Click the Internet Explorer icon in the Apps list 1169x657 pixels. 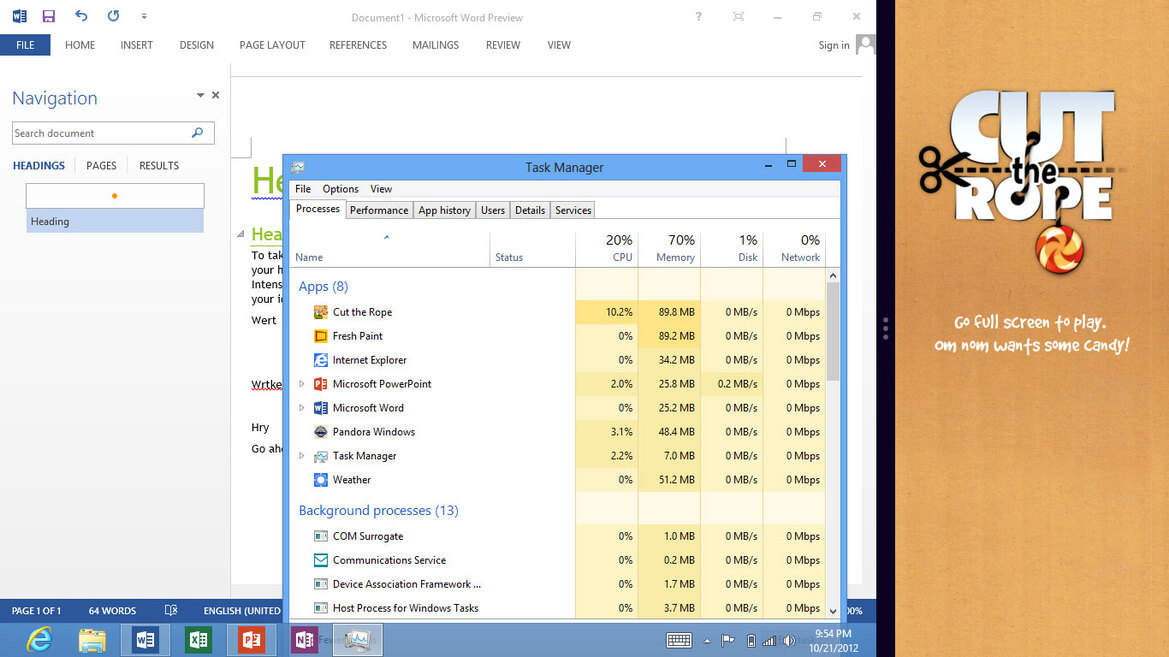(321, 359)
